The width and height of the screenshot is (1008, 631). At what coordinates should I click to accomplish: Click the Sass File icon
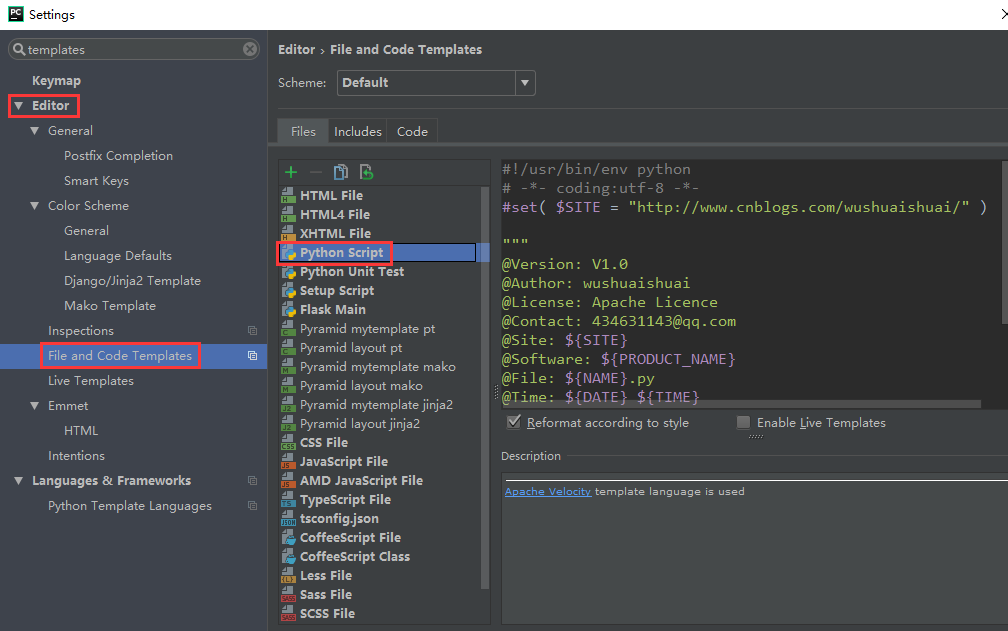click(289, 594)
